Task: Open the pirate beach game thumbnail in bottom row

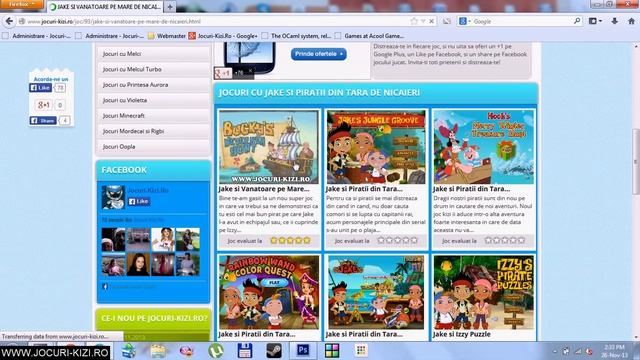Action: click(x=376, y=292)
